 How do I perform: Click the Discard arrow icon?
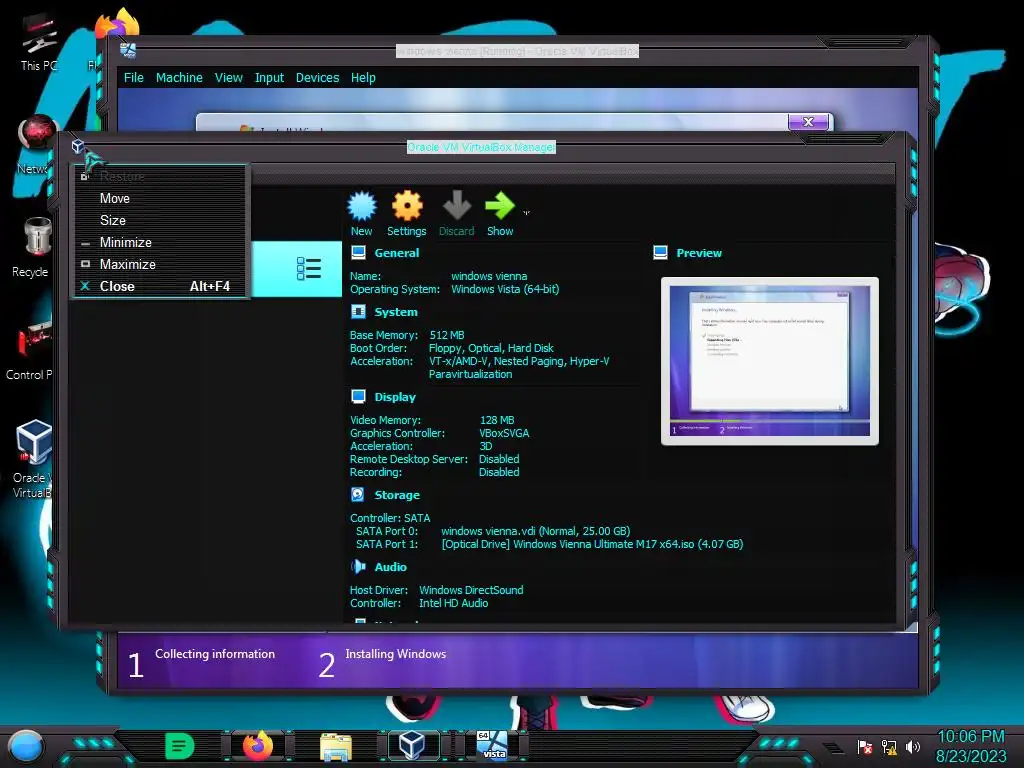point(456,205)
